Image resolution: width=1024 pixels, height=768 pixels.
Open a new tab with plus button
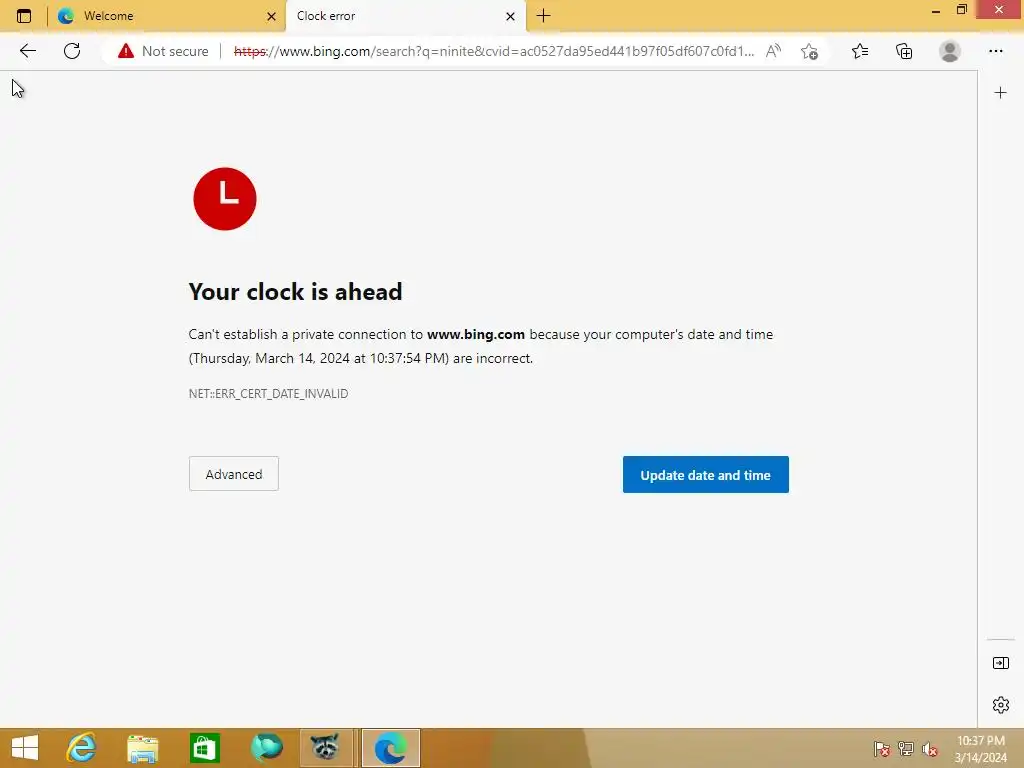click(x=543, y=16)
